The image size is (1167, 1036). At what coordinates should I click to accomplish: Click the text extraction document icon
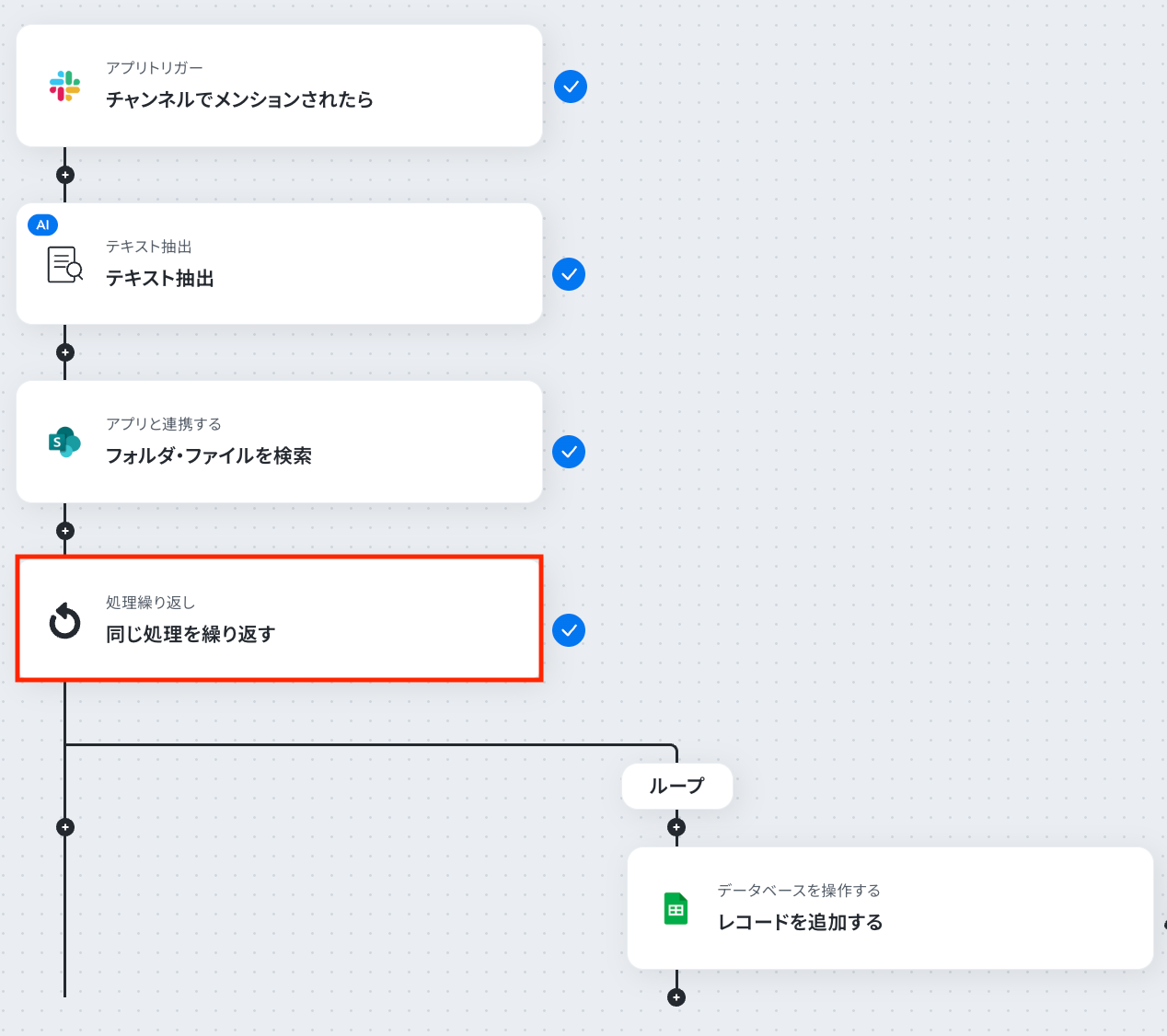64,264
